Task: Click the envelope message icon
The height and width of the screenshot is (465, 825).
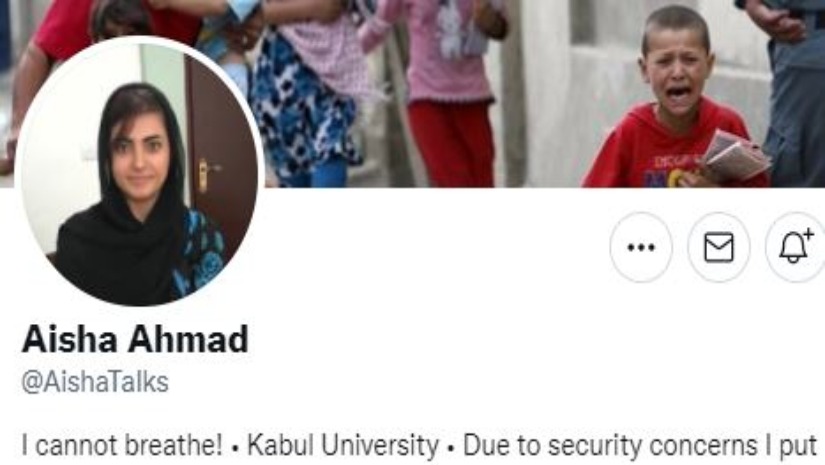Action: click(719, 247)
